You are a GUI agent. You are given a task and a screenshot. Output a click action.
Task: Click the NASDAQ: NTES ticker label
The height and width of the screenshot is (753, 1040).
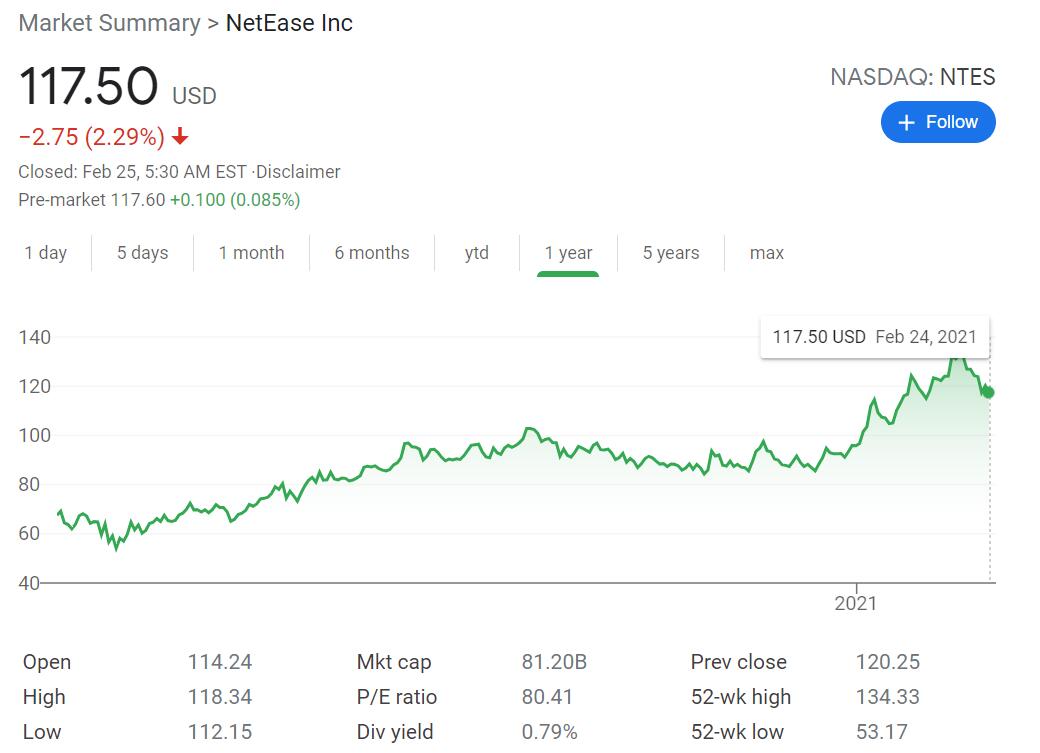pos(912,77)
